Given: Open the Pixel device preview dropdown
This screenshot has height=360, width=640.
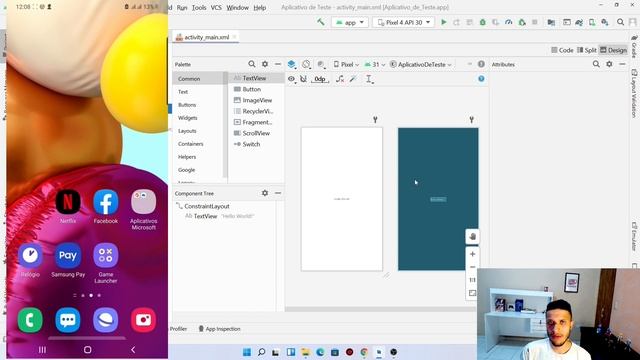Looking at the screenshot, I should (x=346, y=64).
